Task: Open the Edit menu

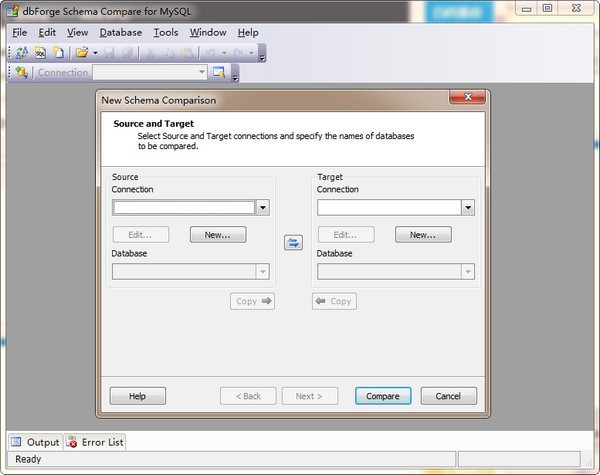Action: 47,33
